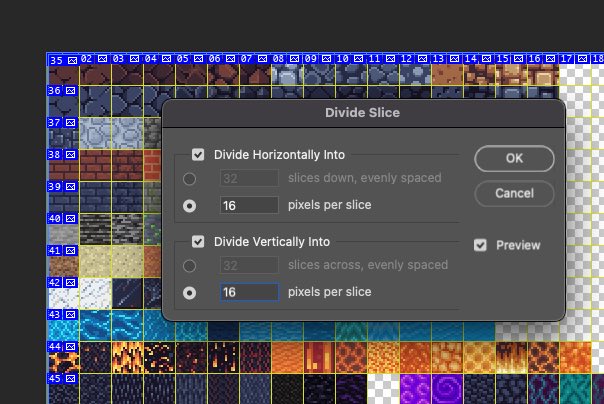Click slice 36 image badge icon
The width and height of the screenshot is (604, 404).
(x=70, y=91)
